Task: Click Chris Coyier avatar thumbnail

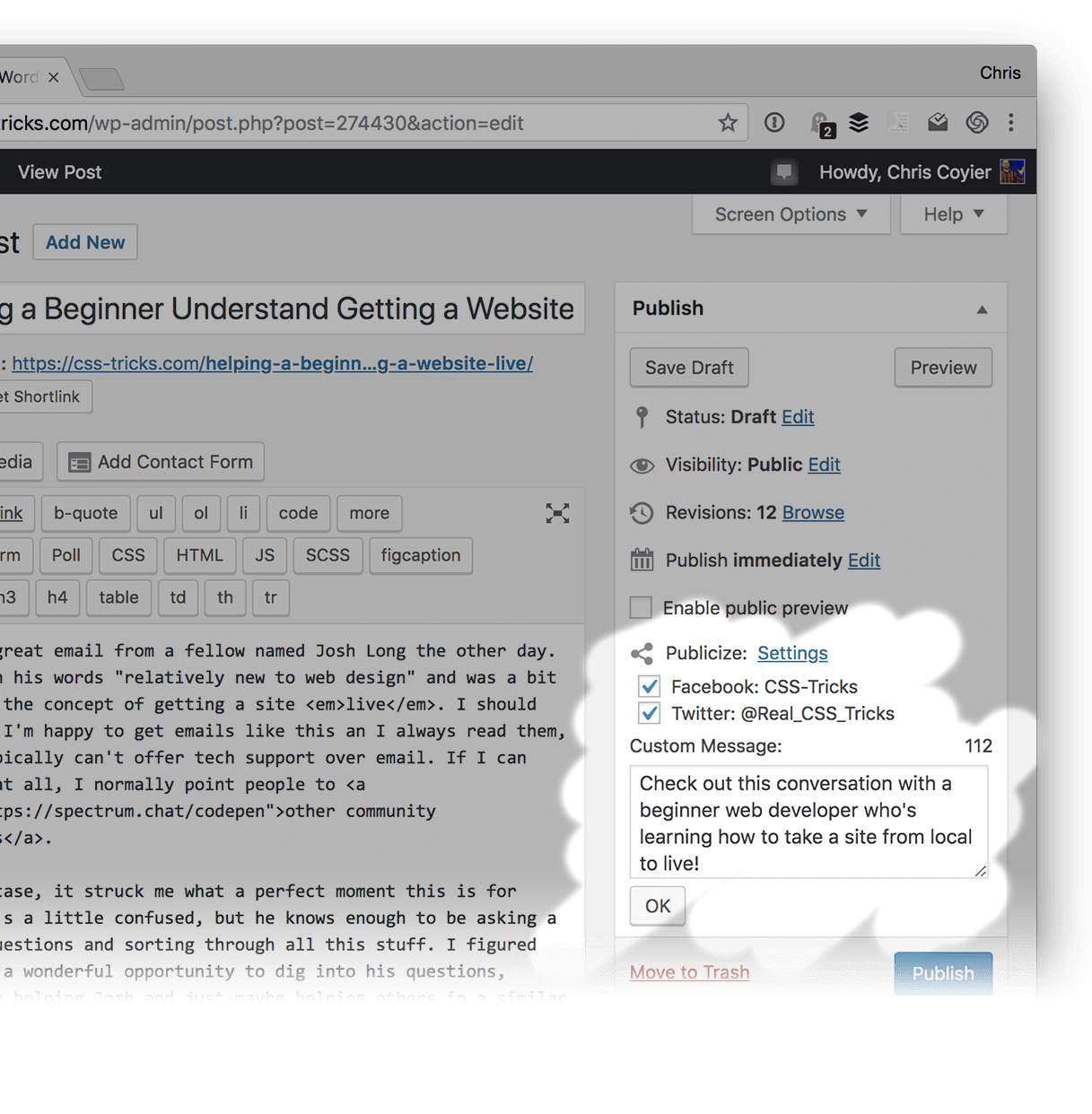Action: pyautogui.click(x=1013, y=171)
